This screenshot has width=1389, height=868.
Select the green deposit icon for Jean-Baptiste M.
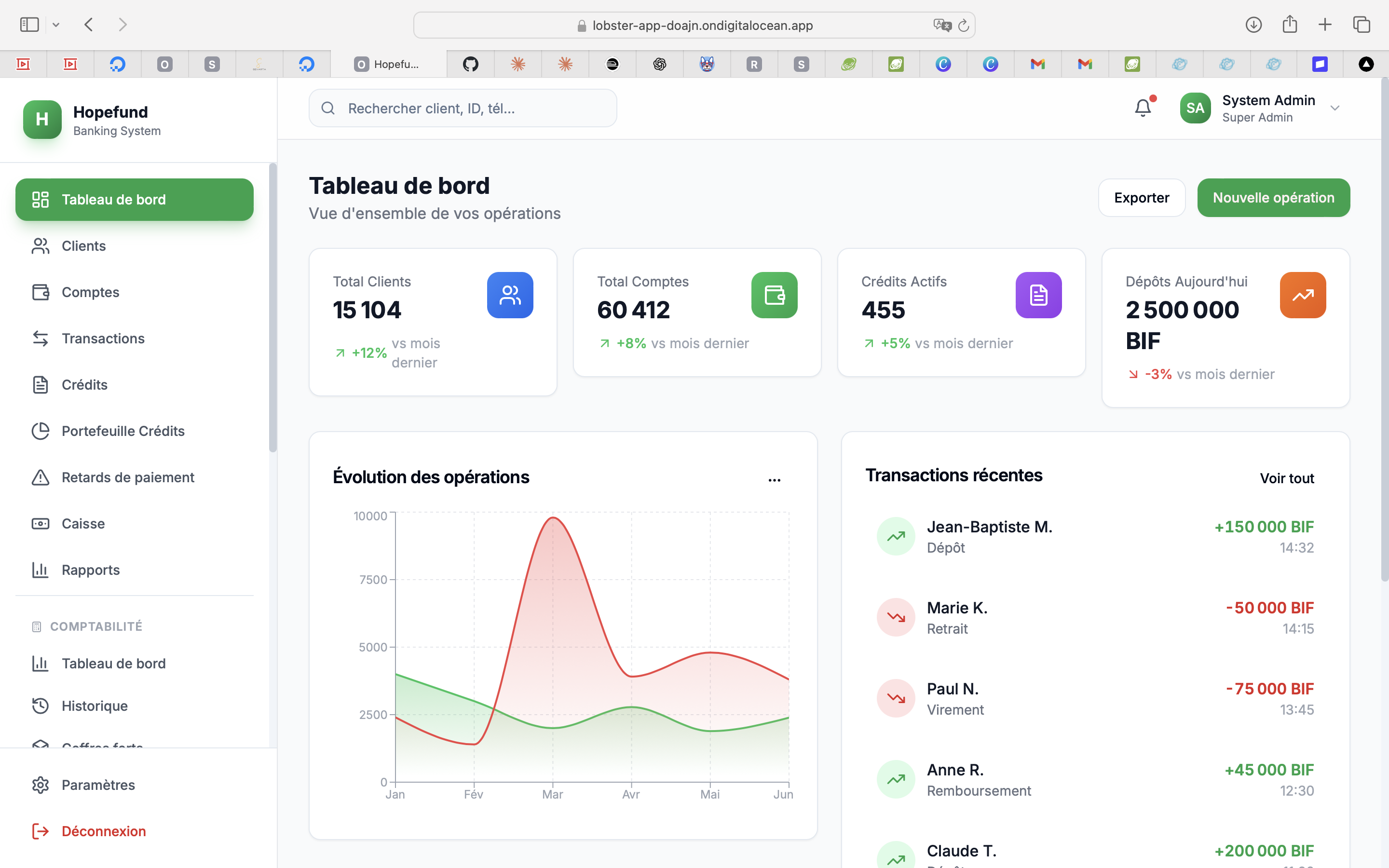coord(895,536)
